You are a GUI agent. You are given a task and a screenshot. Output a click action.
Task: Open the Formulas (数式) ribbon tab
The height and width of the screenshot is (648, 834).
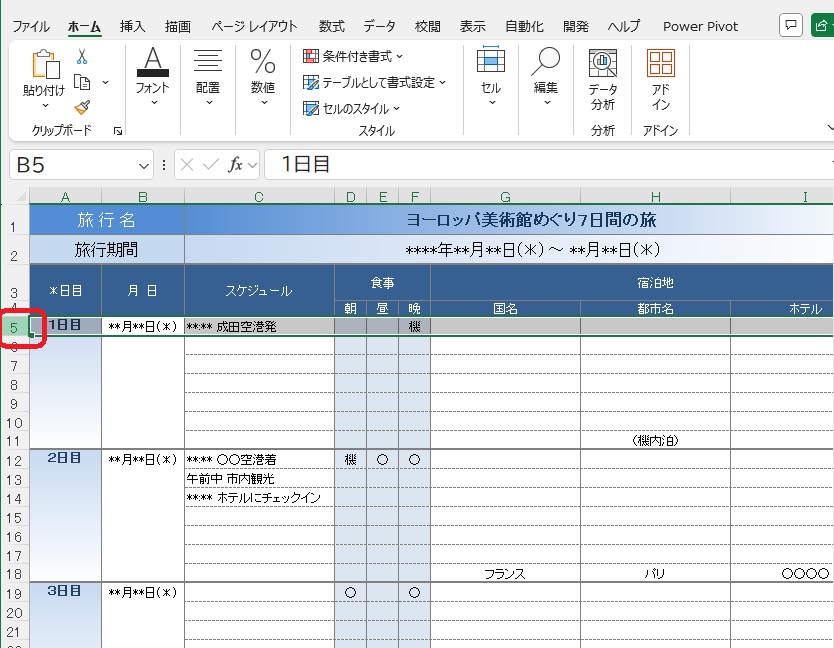[331, 26]
